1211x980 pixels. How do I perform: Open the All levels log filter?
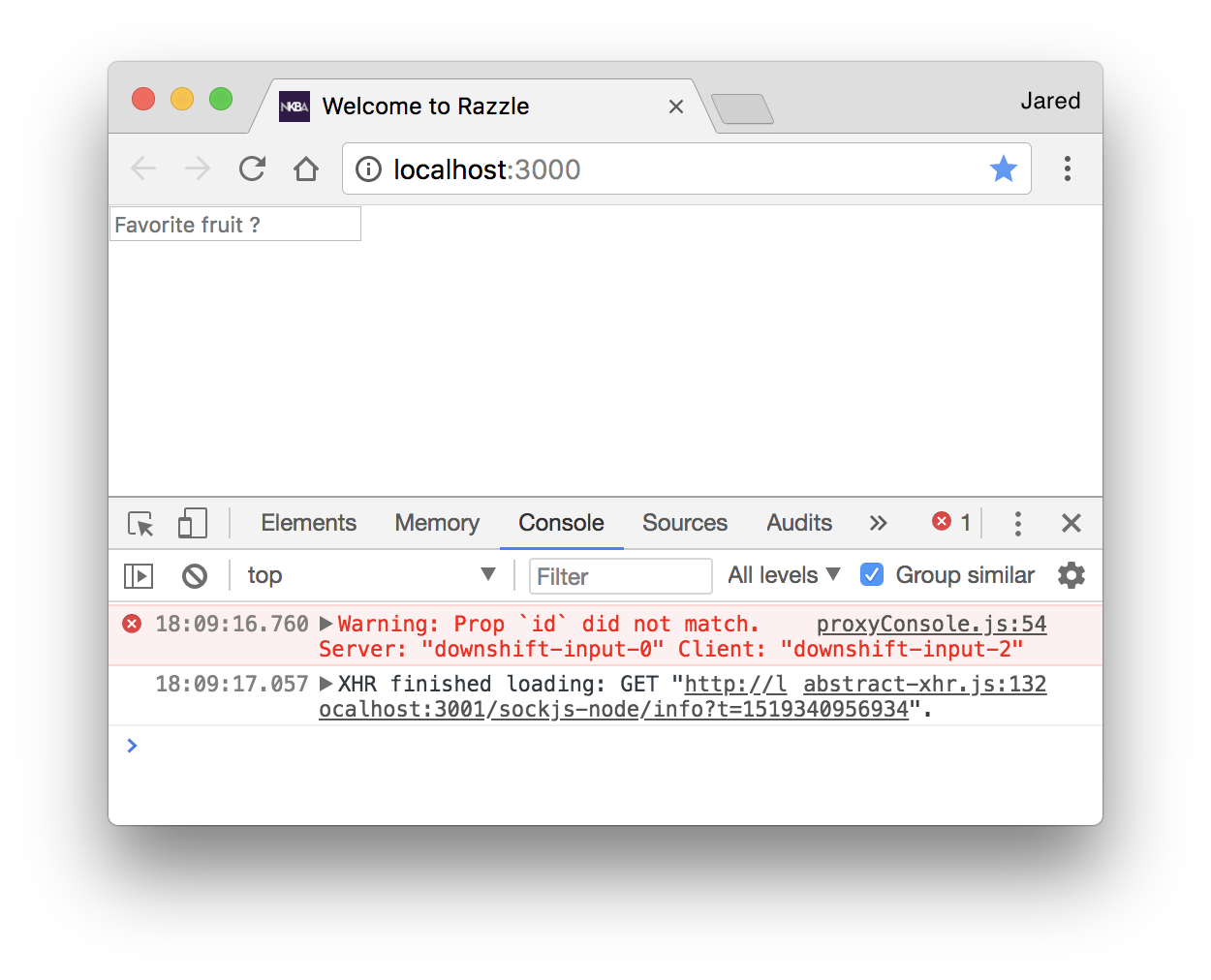(x=783, y=574)
